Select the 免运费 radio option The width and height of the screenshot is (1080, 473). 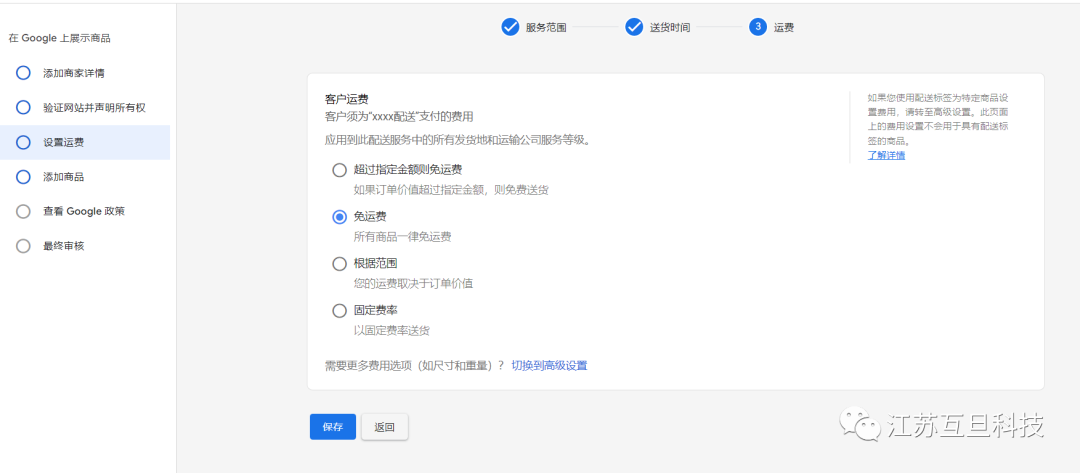click(x=339, y=216)
